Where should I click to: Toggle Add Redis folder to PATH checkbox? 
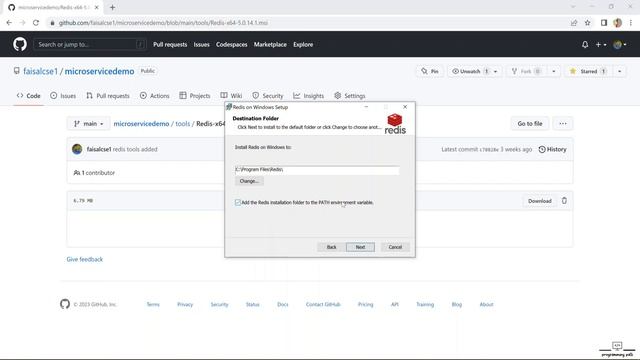click(238, 202)
